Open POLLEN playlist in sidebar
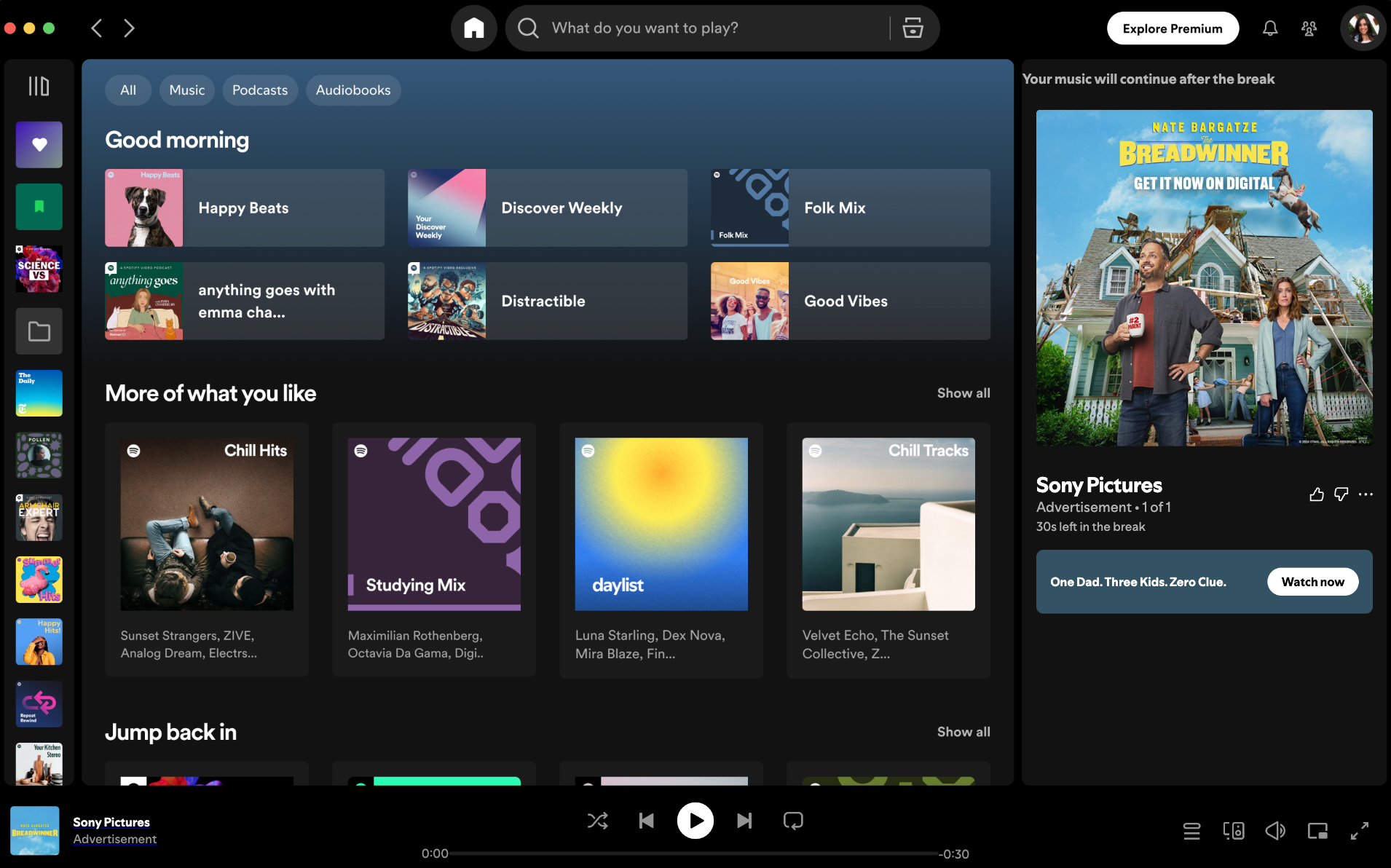 pyautogui.click(x=39, y=455)
